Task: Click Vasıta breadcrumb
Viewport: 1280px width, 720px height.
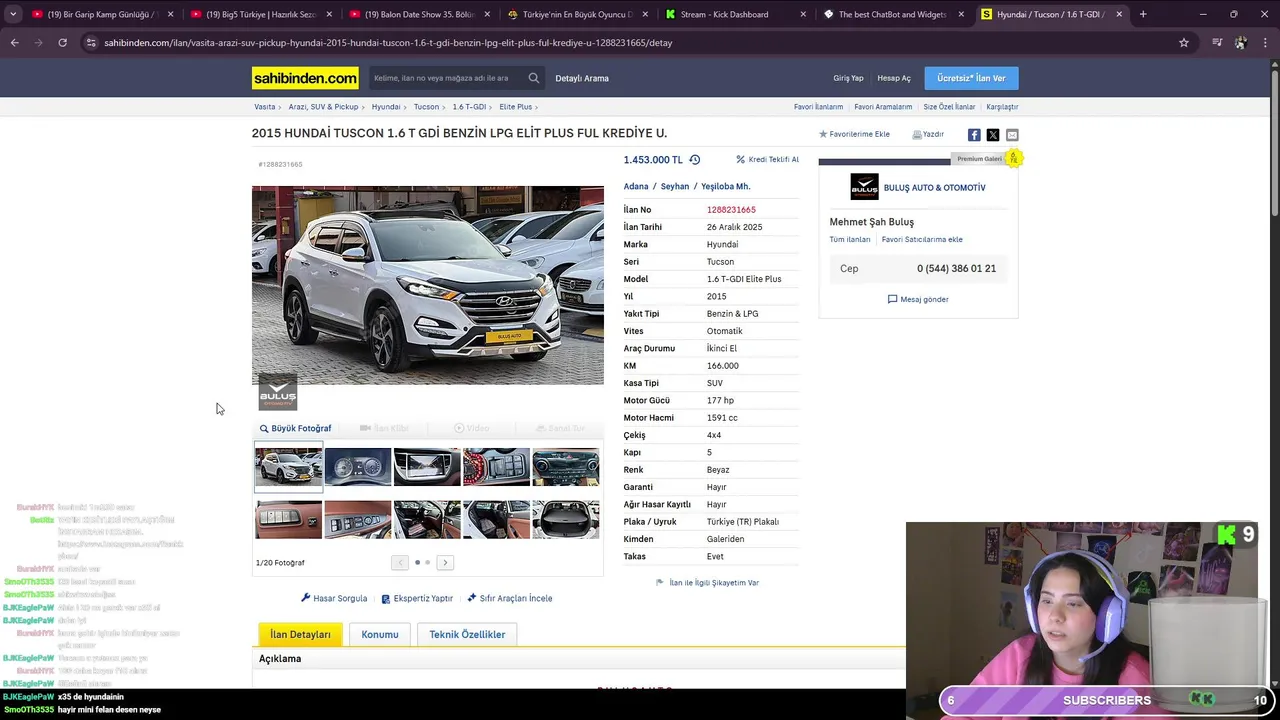Action: [264, 106]
